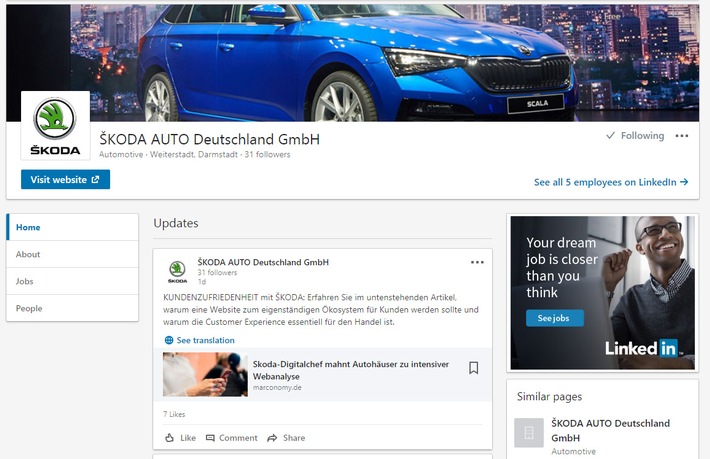Click the marconomy.de source text
Screen dimensions: 710x459
pos(277,387)
